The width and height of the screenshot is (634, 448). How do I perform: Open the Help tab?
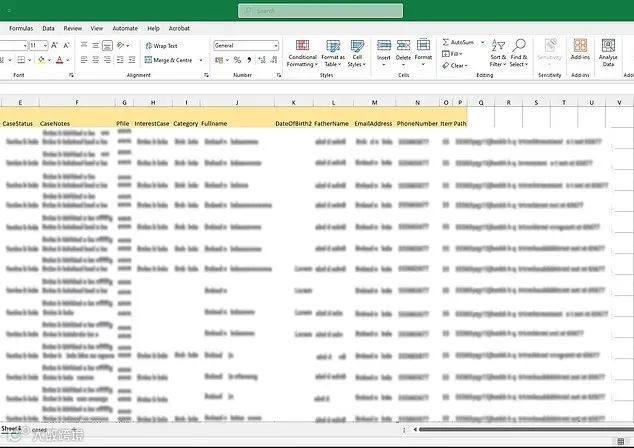pyautogui.click(x=153, y=28)
